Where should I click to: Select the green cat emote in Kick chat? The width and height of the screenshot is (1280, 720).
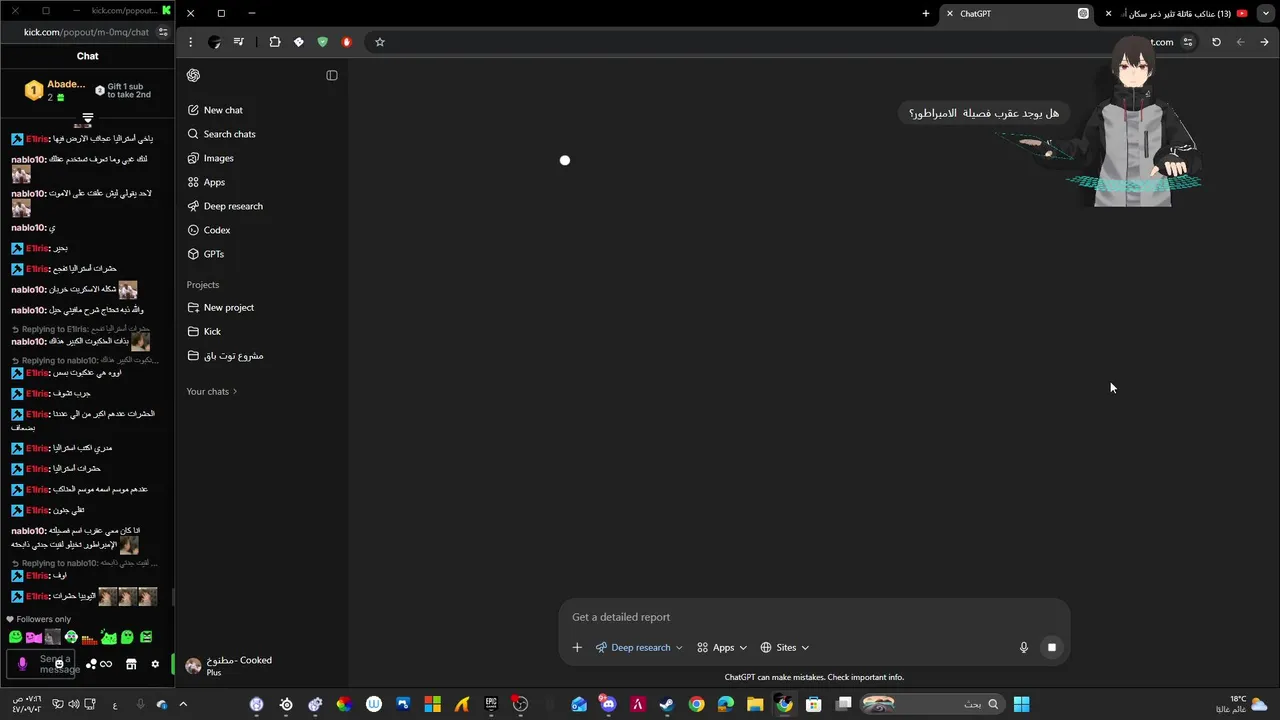(x=109, y=637)
